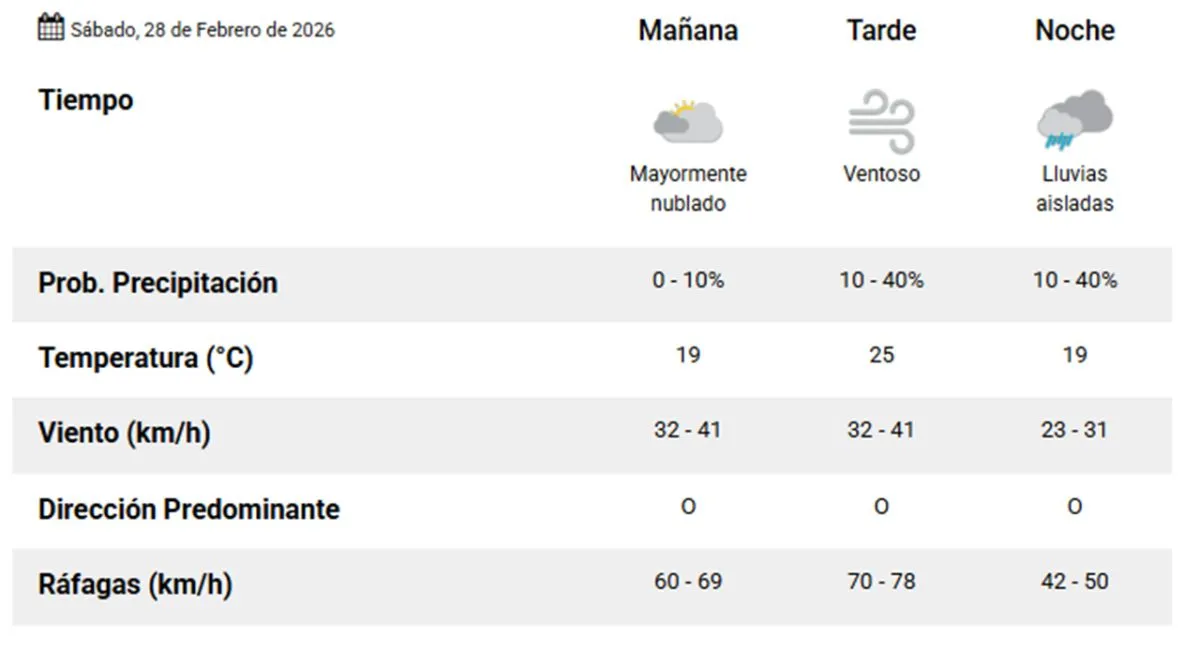
Task: Click the calendar icon beside the date
Action: pos(51,27)
